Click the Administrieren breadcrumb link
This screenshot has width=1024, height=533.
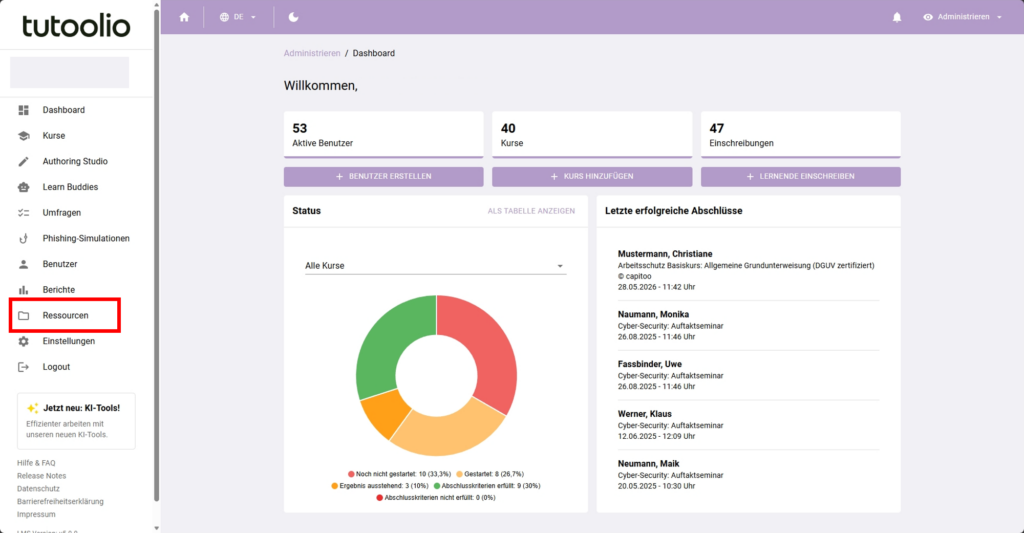312,54
